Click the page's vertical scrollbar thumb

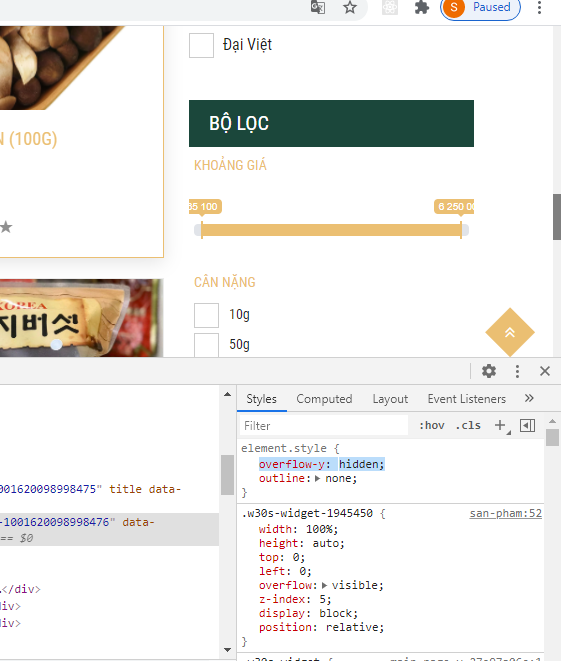pyautogui.click(x=557, y=217)
